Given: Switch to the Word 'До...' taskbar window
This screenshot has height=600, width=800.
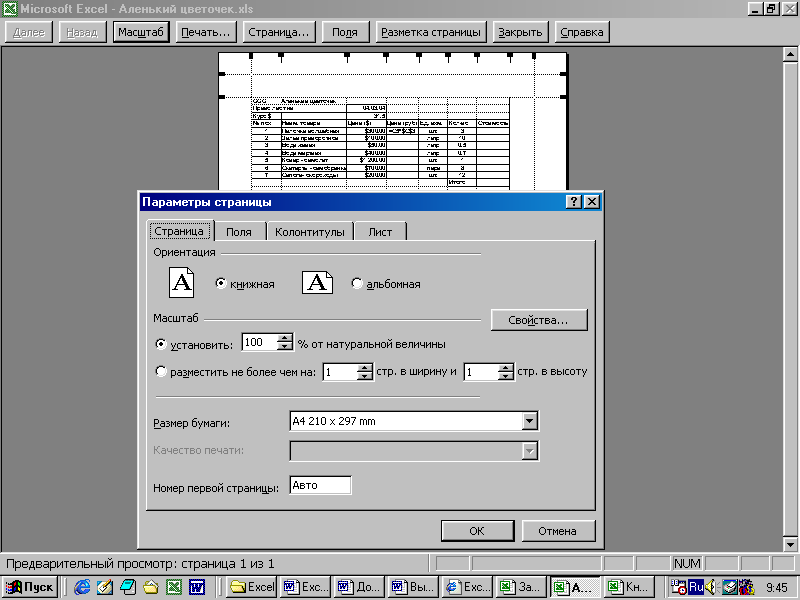Looking at the screenshot, I should tap(359, 587).
